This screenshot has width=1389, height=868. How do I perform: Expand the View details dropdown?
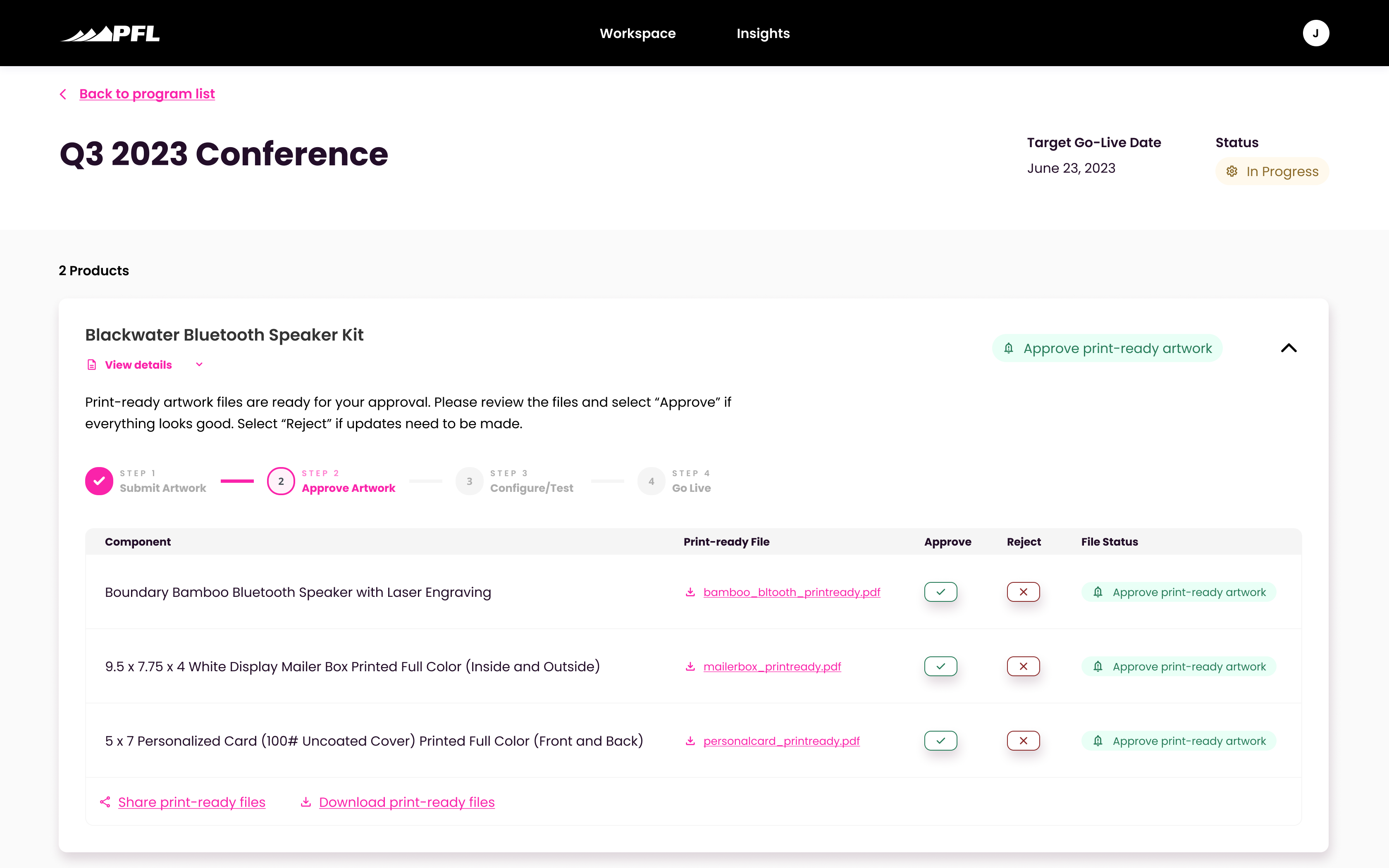tap(199, 364)
